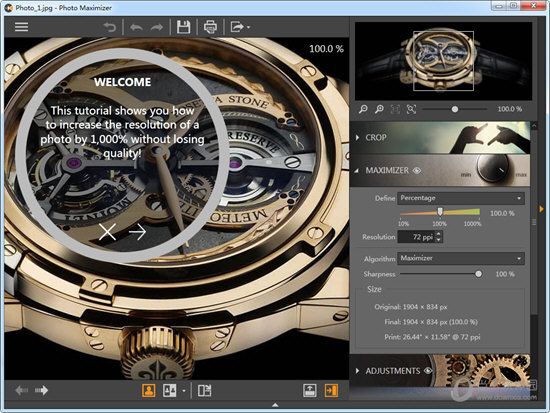Click the upload/export image icon
Viewport: 550px width, 413px height.
310,390
